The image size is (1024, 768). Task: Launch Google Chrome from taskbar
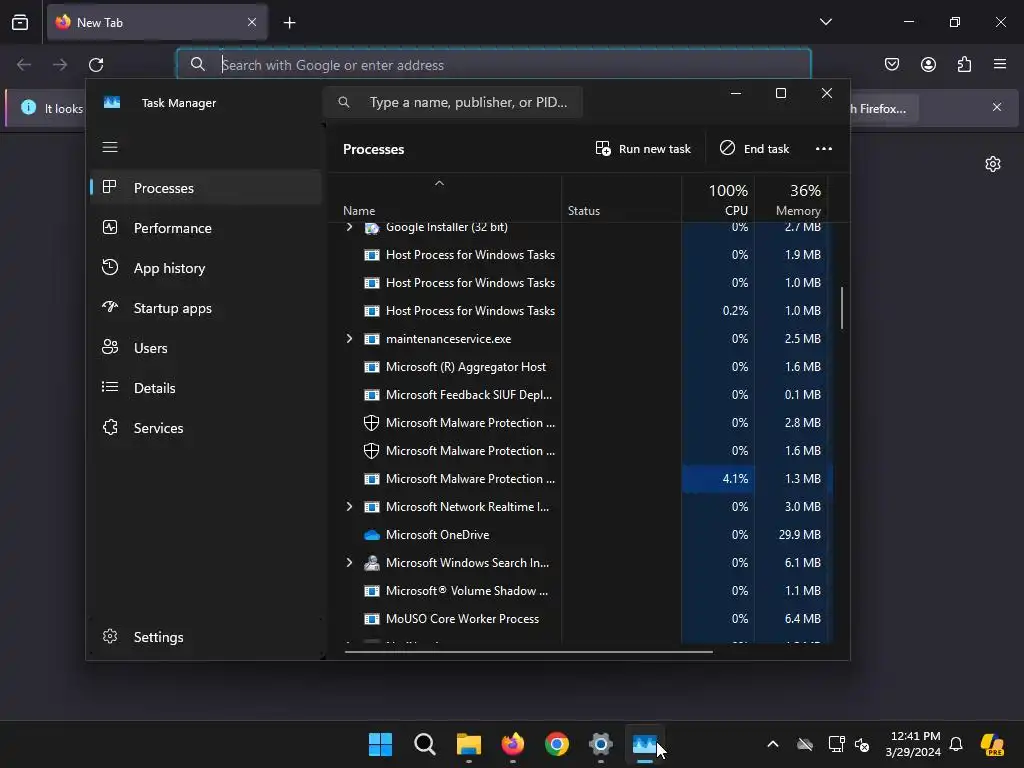click(x=556, y=744)
